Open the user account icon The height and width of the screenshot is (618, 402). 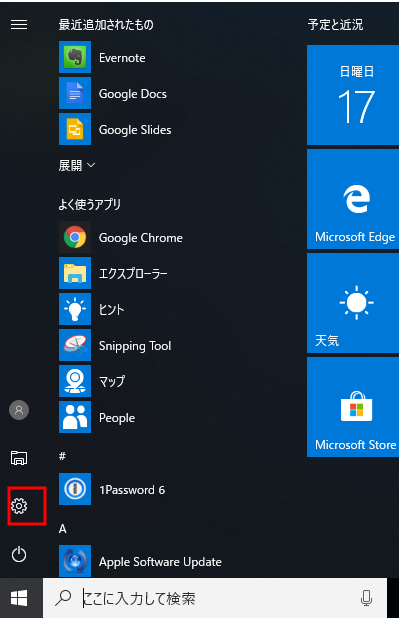click(19, 410)
